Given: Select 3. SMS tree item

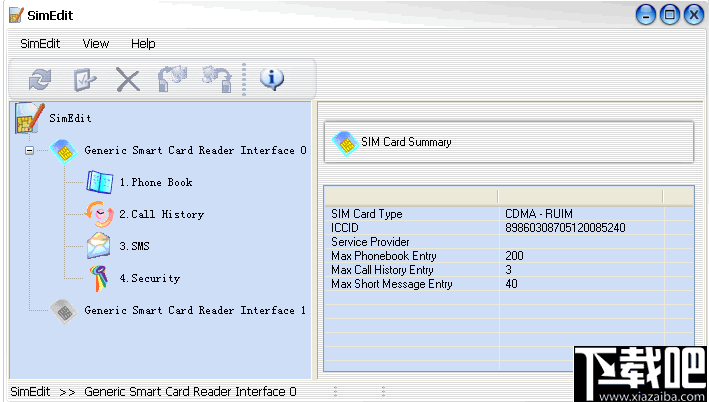Looking at the screenshot, I should pos(134,246).
